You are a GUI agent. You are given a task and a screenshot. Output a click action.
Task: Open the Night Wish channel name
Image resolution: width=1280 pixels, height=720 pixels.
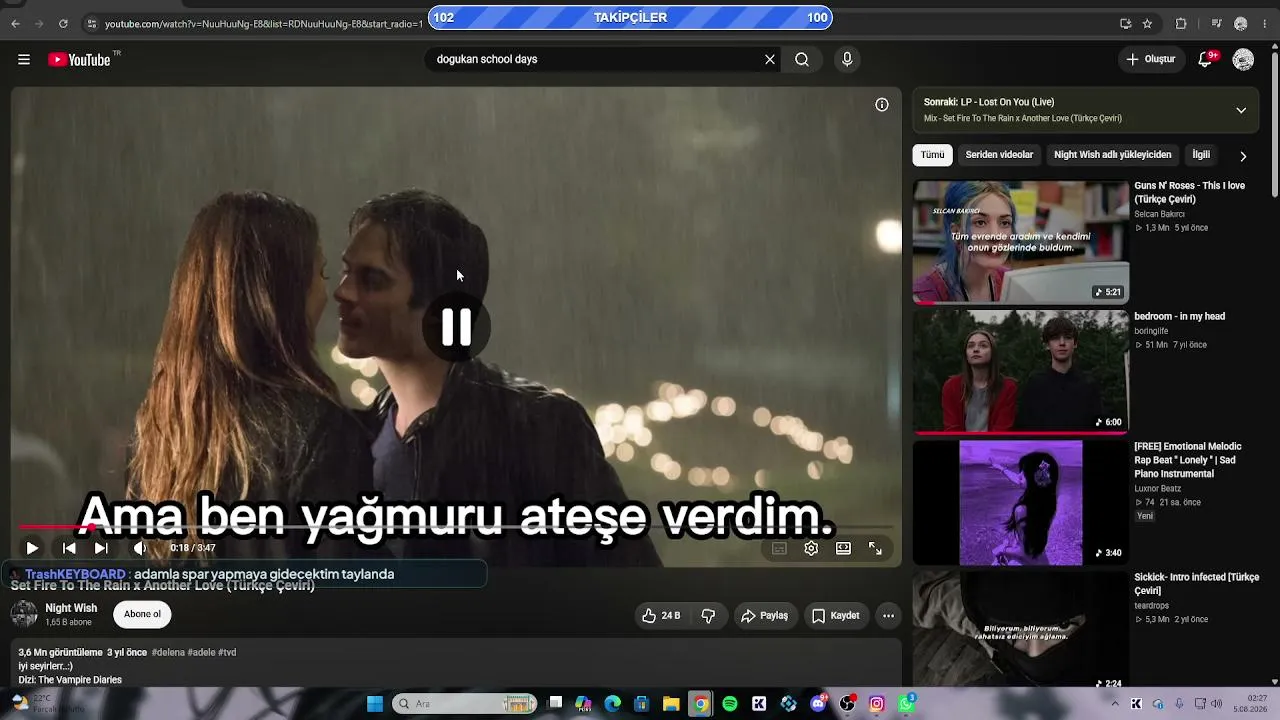click(x=71, y=608)
